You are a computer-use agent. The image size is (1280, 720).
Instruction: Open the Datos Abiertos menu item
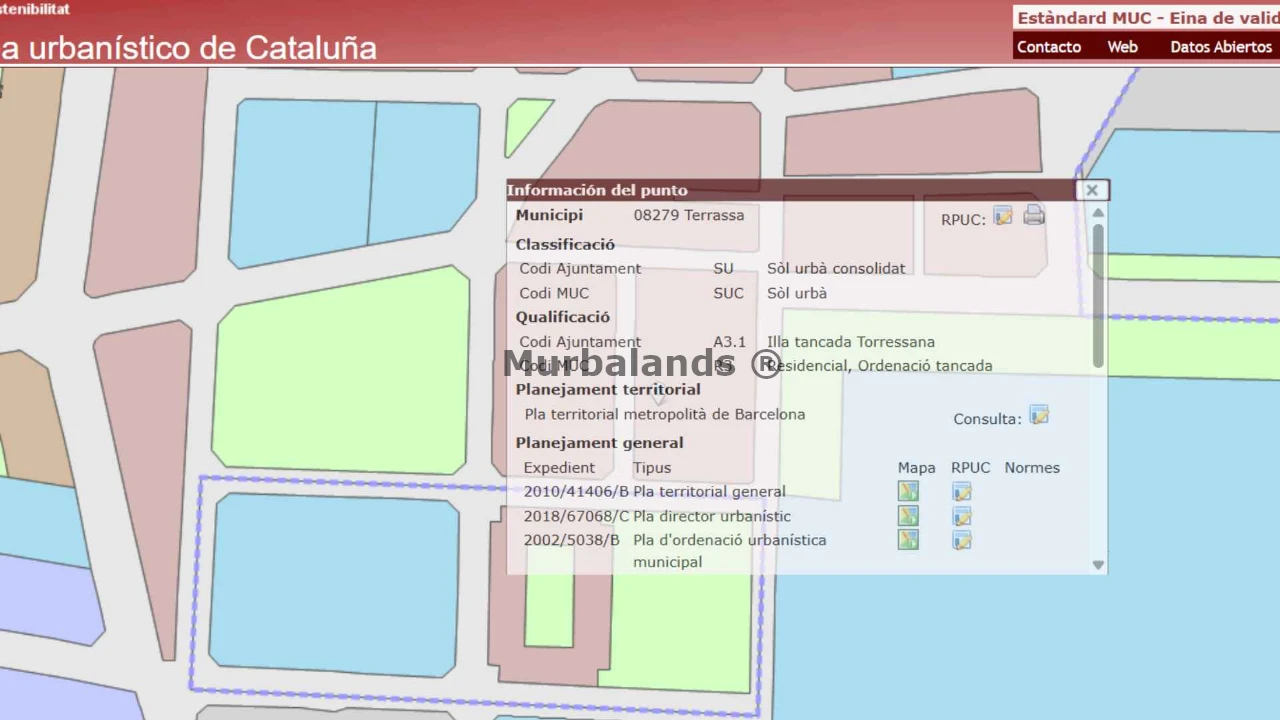pyautogui.click(x=1221, y=47)
